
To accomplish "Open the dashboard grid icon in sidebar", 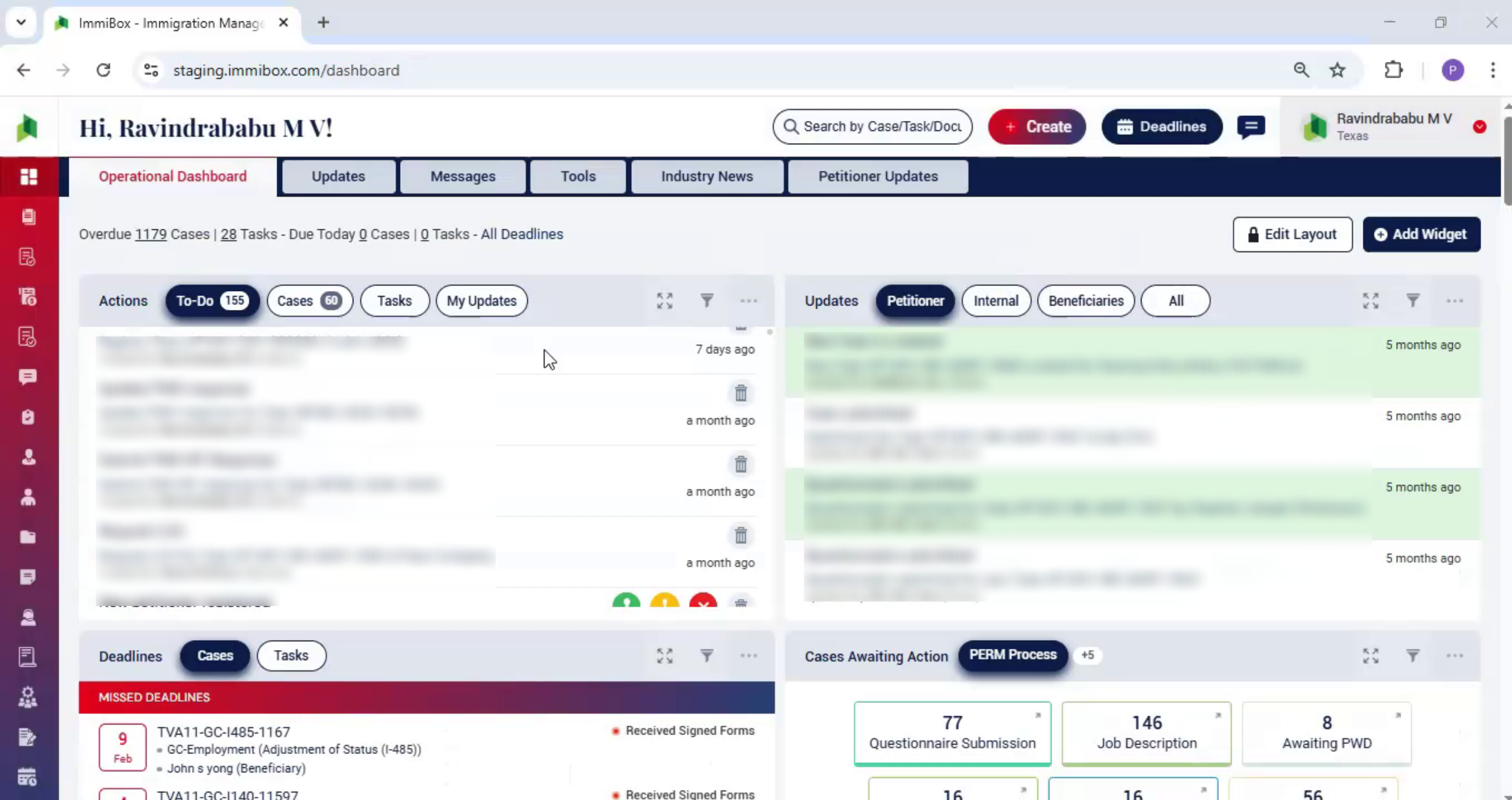I will click(x=28, y=176).
